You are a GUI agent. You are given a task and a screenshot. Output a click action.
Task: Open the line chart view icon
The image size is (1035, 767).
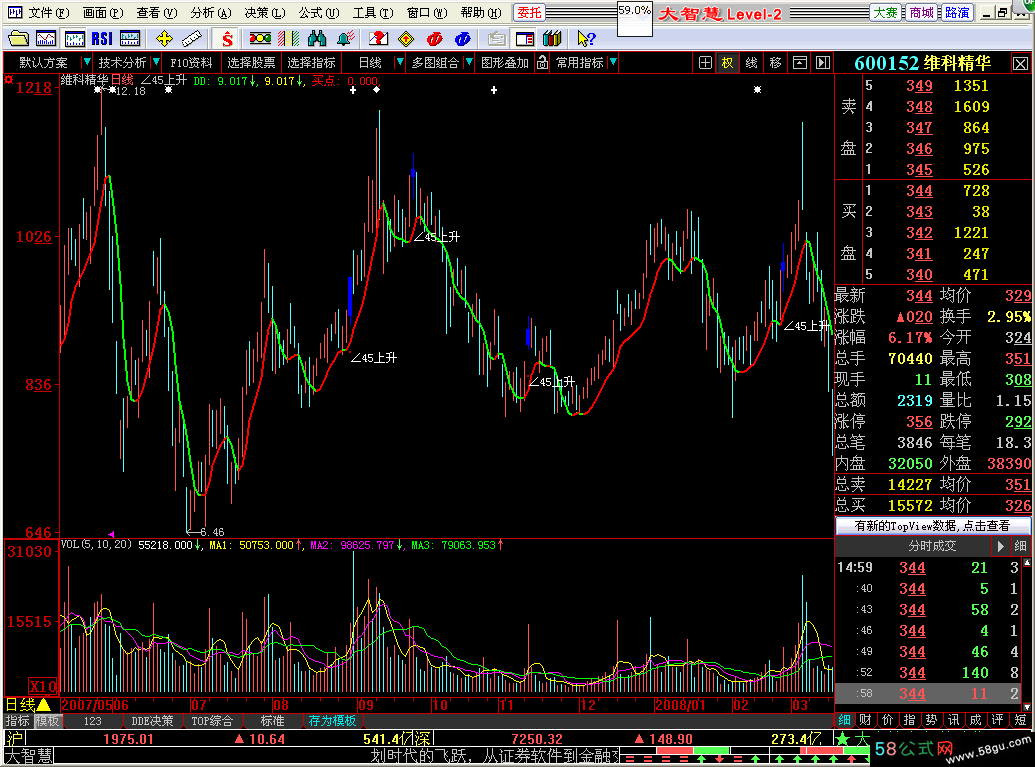46,39
